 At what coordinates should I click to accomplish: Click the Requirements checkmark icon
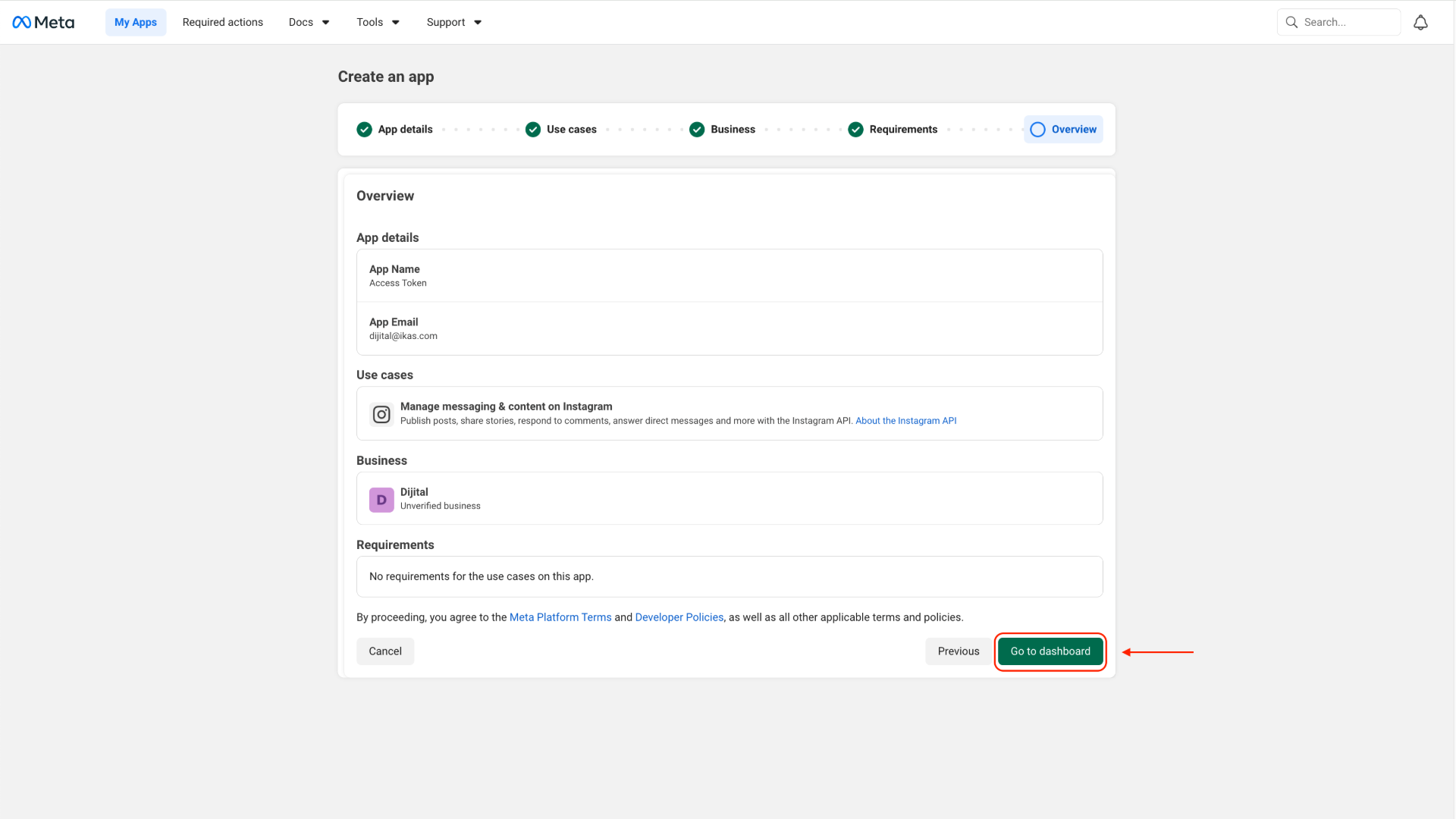point(856,130)
